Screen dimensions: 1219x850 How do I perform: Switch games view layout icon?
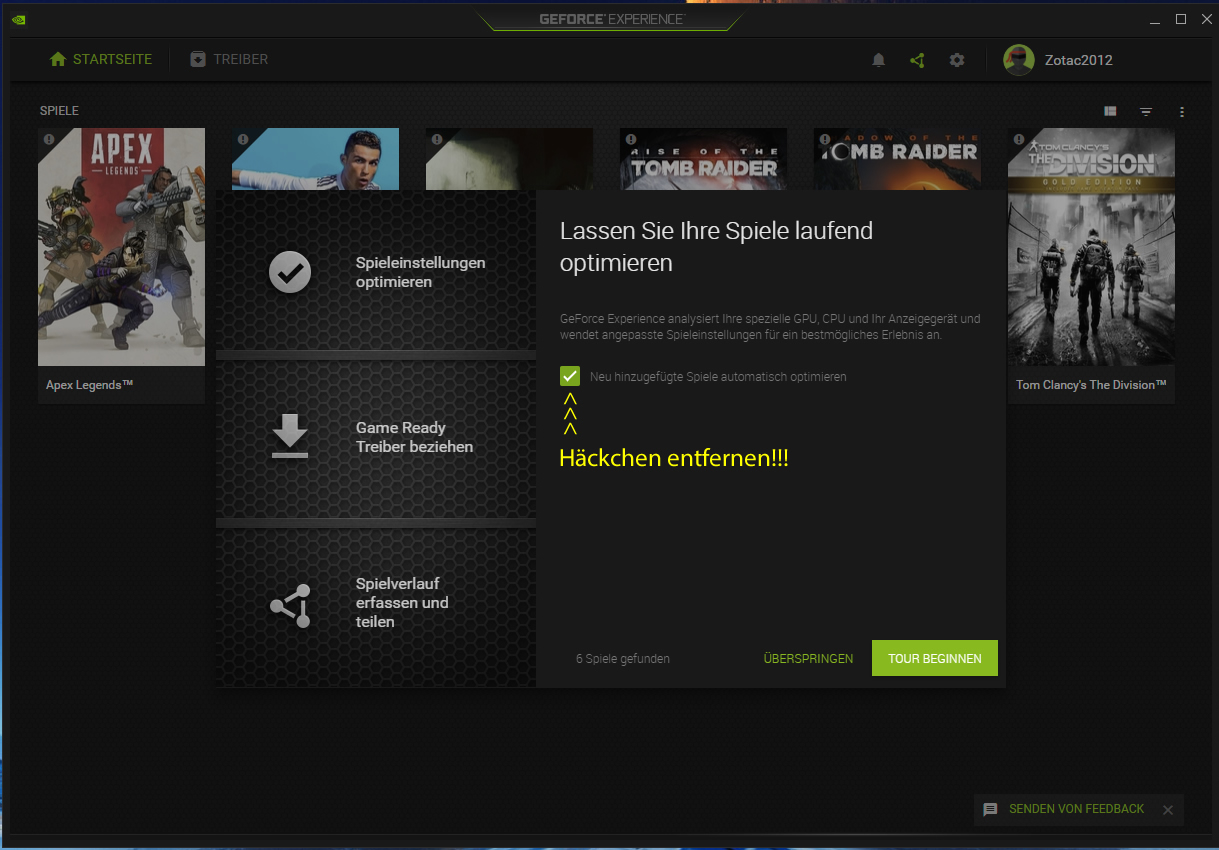coord(1110,111)
